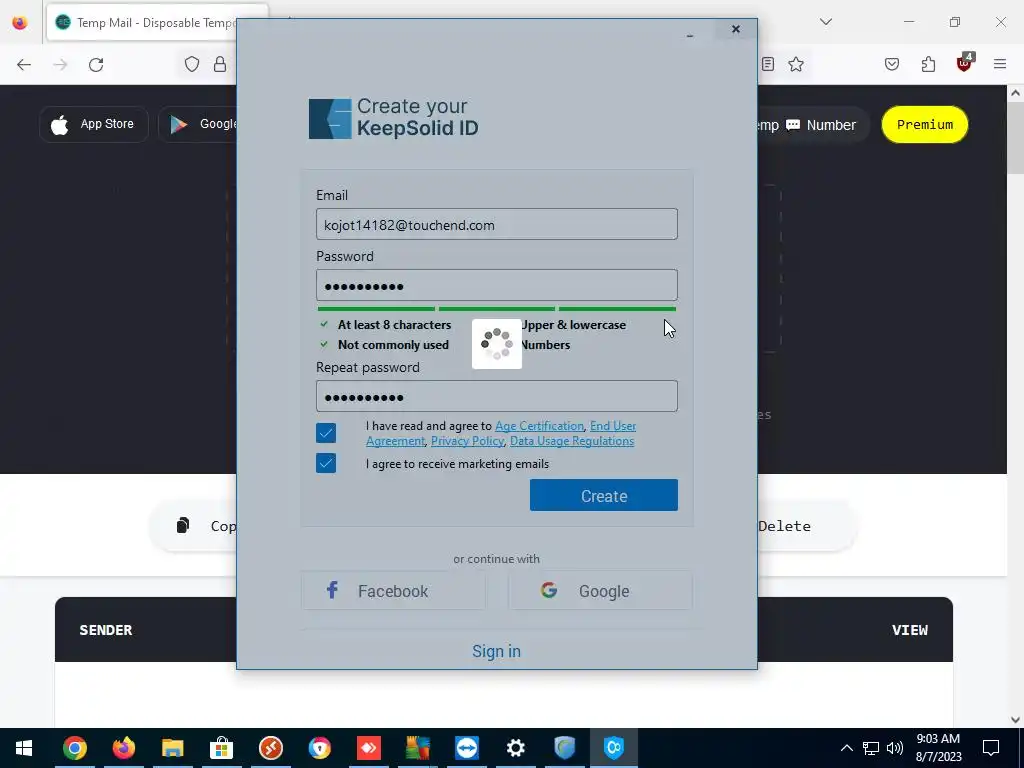Click the site security padlock icon
This screenshot has height=768, width=1024.
[x=220, y=64]
